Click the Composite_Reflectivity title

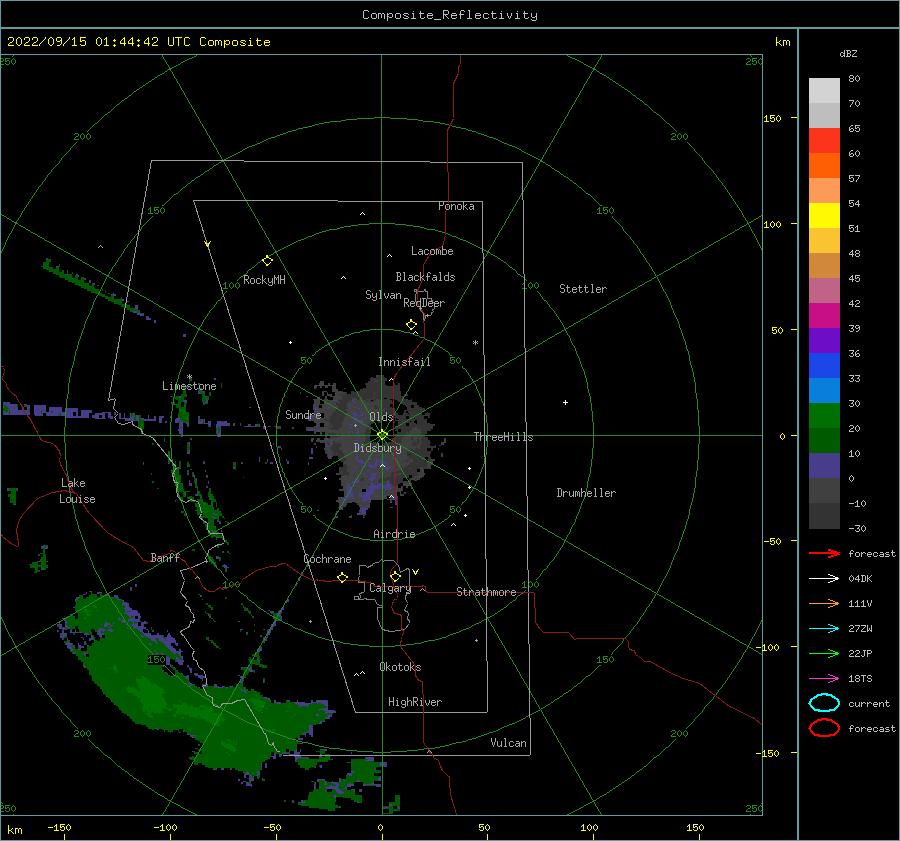[x=450, y=15]
